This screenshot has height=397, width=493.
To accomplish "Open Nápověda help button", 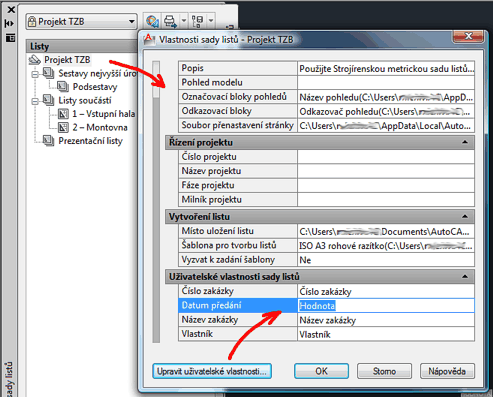I will (x=447, y=371).
